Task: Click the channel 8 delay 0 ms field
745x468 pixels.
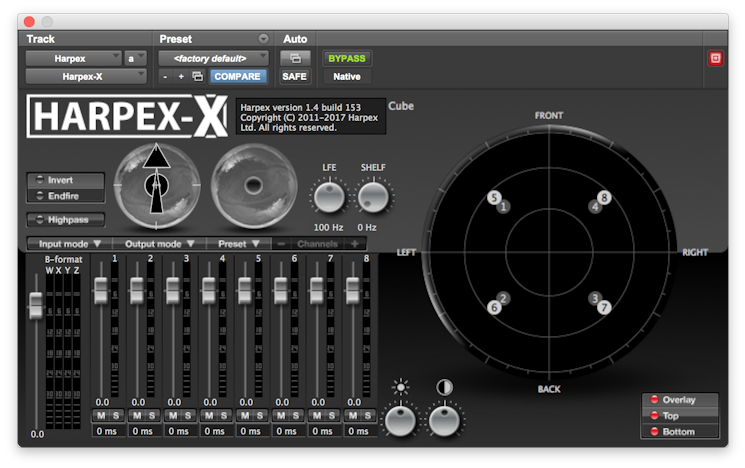Action: pos(359,431)
